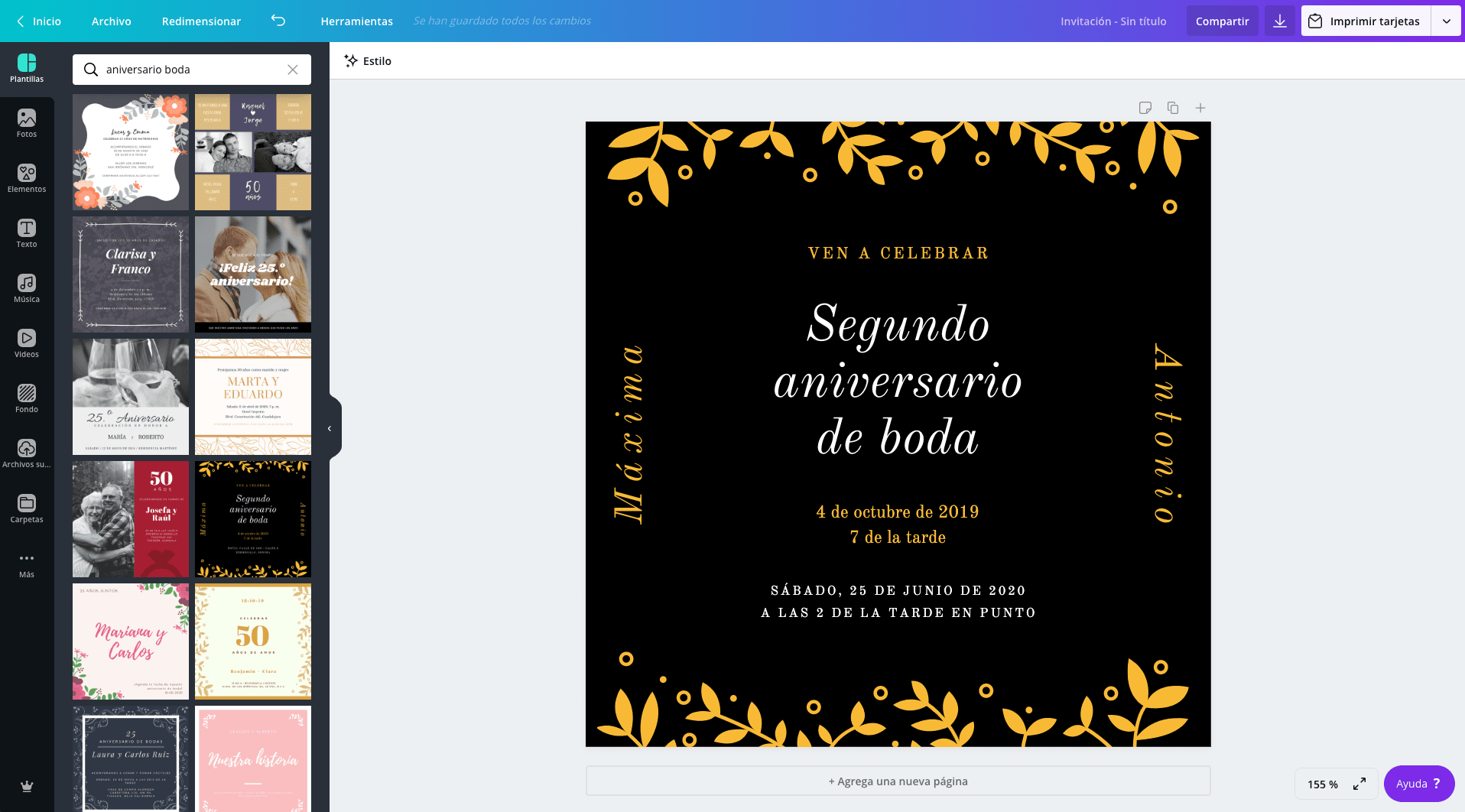Screen dimensions: 1465x812
Task: Open the Archivo menu
Action: [111, 21]
